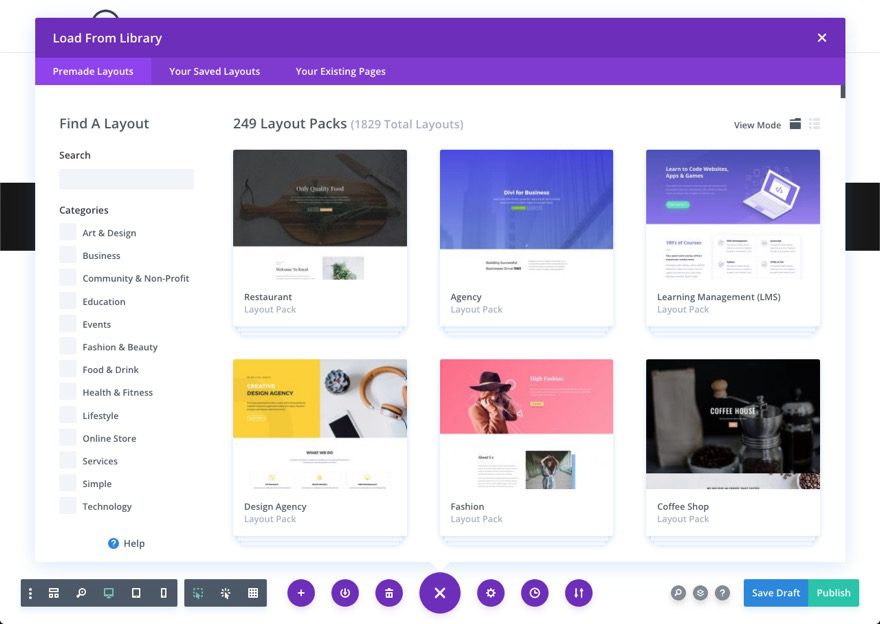Open portability options with the arrows icon
Image resolution: width=880 pixels, height=624 pixels.
click(x=579, y=592)
